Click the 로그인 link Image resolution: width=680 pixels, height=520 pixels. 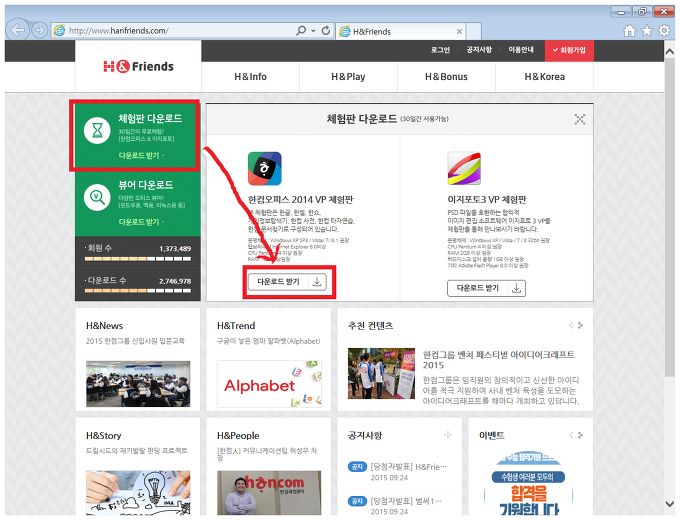[441, 50]
